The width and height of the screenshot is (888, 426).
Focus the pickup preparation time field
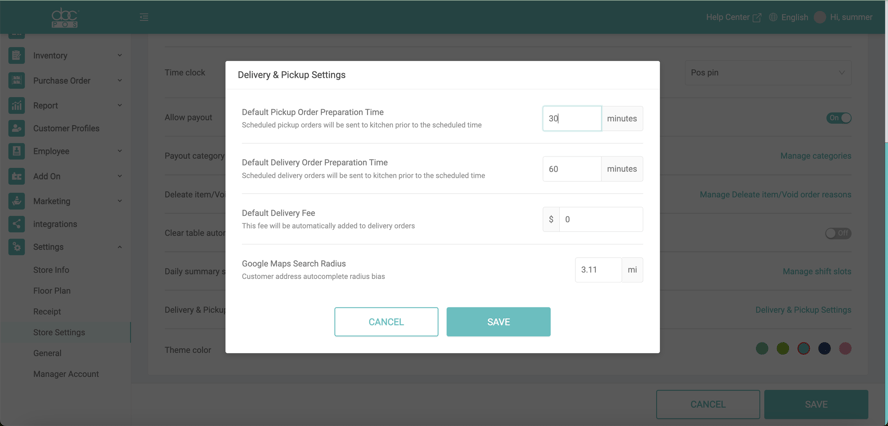572,118
